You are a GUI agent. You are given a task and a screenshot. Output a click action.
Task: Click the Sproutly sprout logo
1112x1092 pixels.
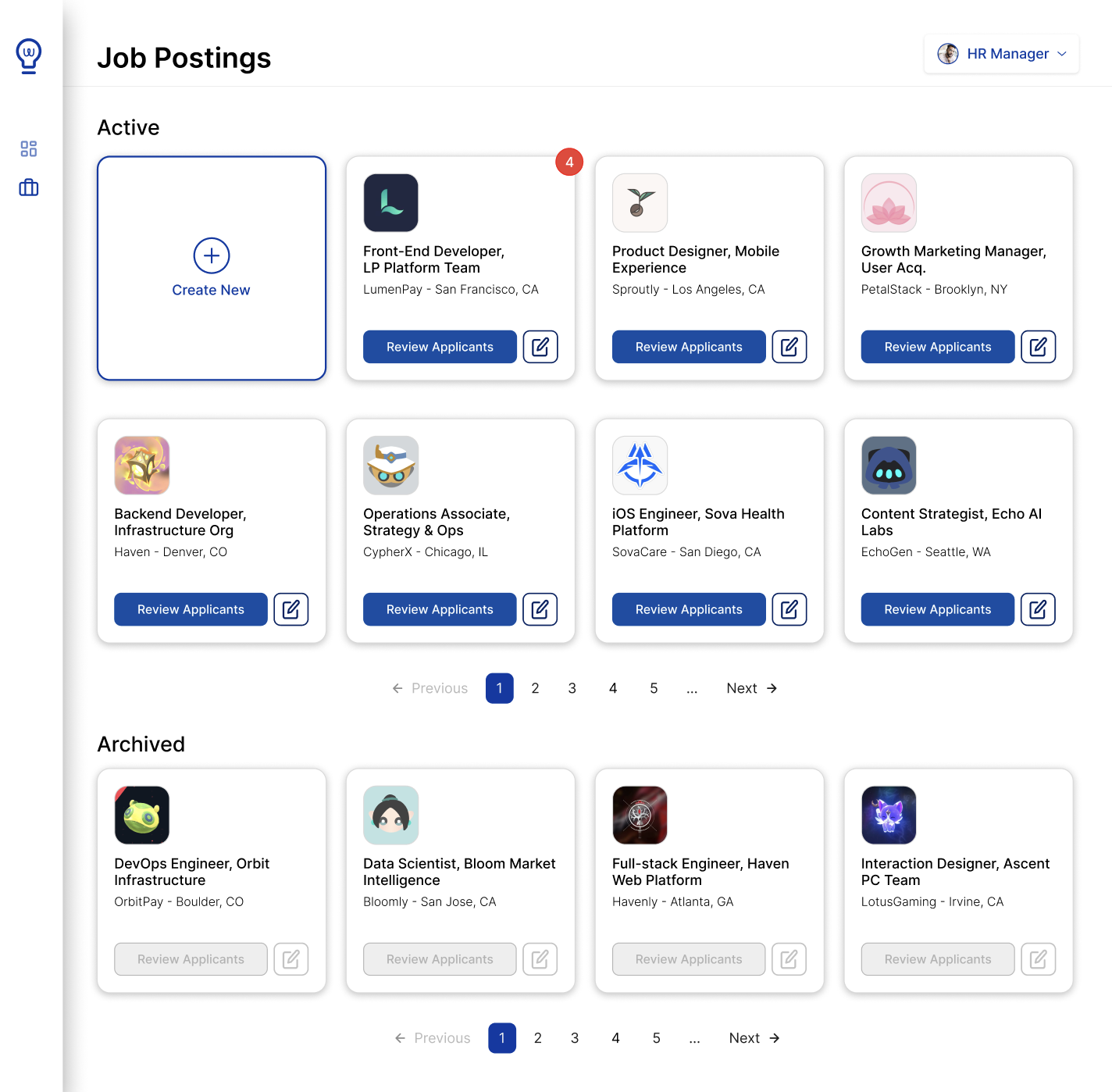tap(640, 203)
